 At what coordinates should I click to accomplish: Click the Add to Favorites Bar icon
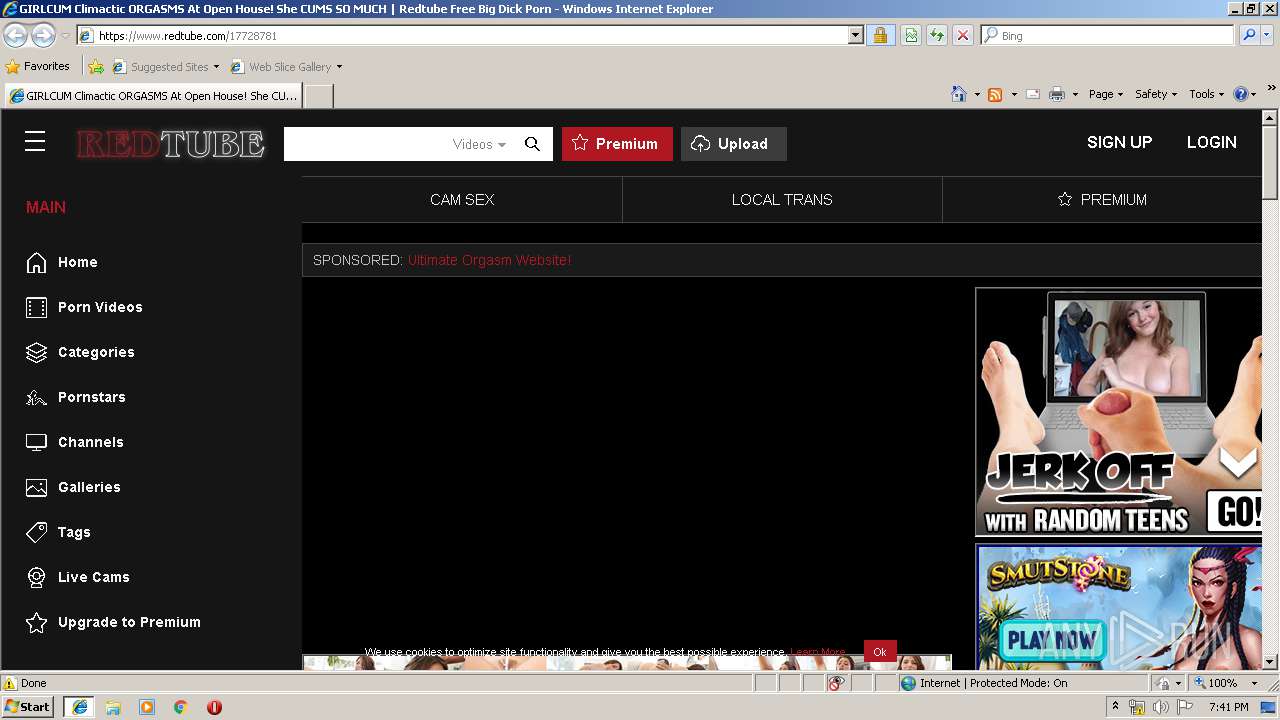[x=96, y=67]
